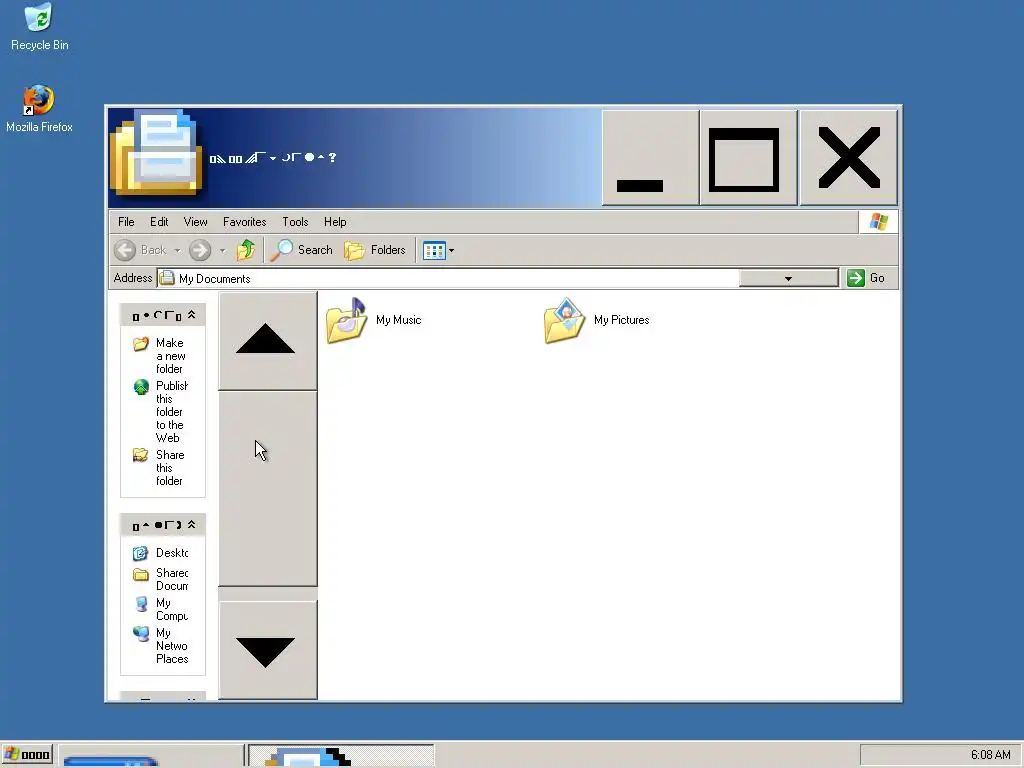Open the File menu

[126, 222]
